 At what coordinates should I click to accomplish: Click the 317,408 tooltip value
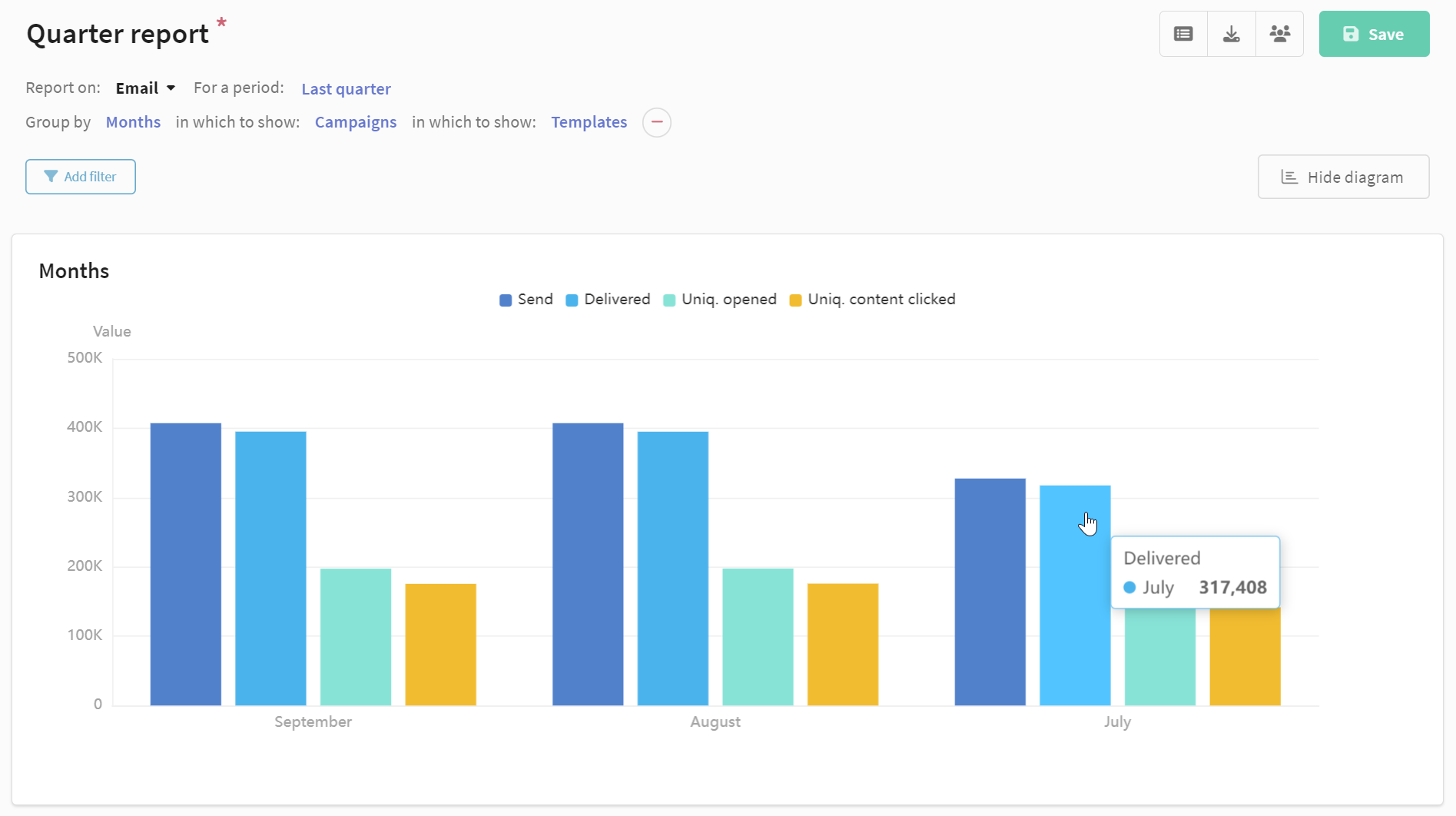1232,588
